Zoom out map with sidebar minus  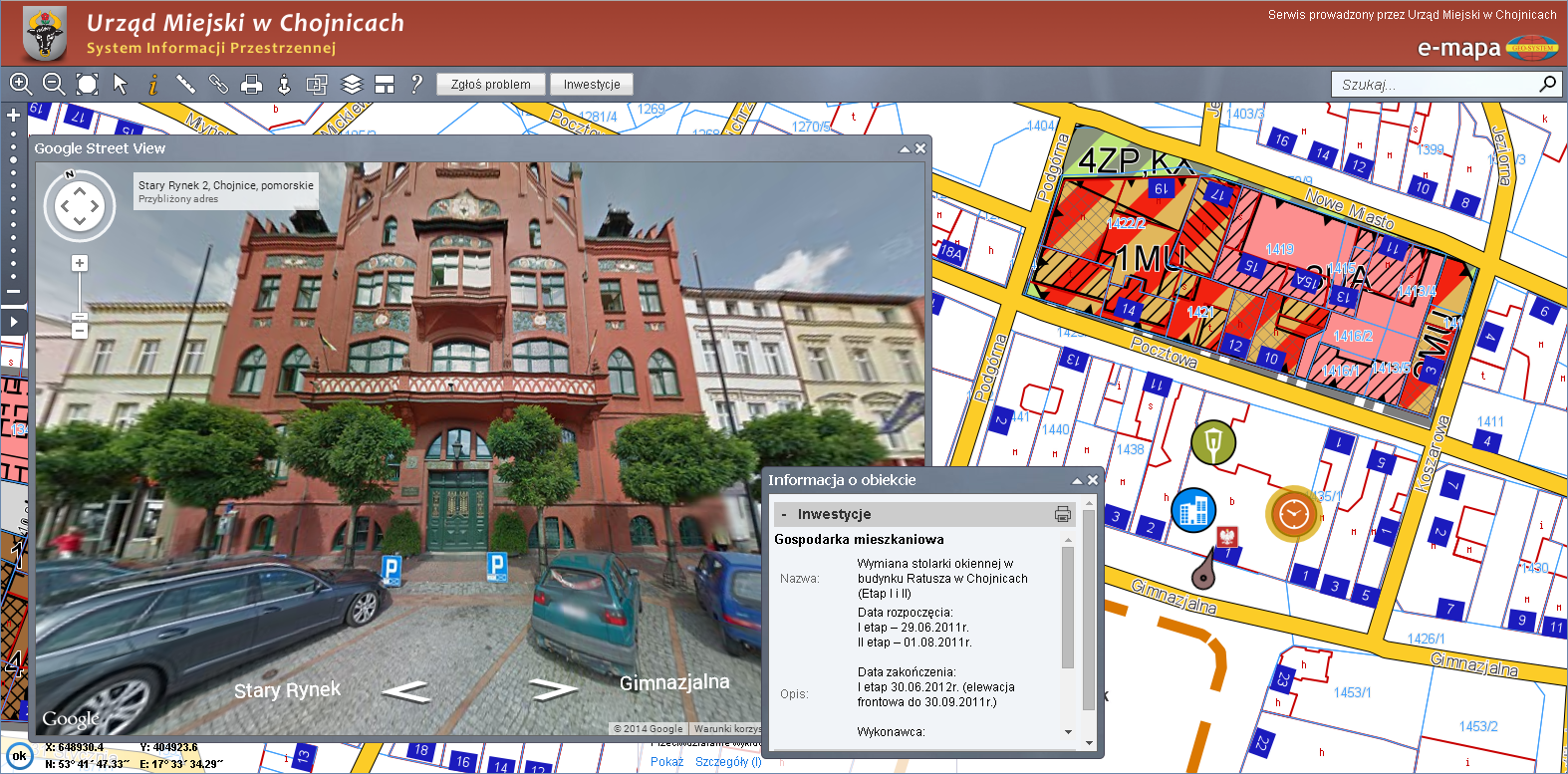tap(13, 292)
